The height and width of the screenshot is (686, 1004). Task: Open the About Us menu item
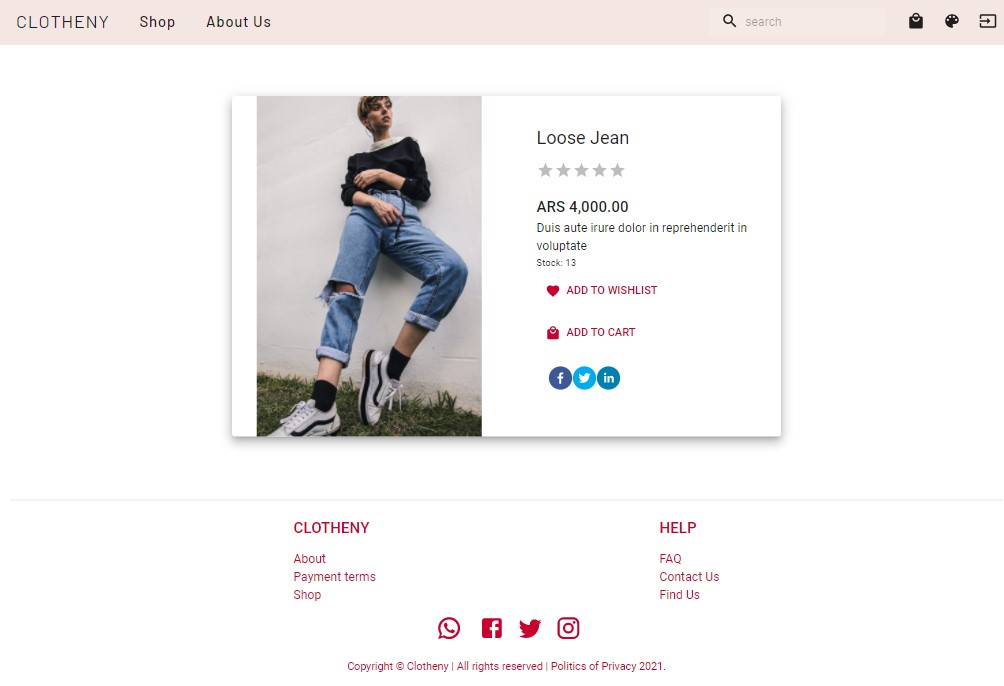point(238,22)
